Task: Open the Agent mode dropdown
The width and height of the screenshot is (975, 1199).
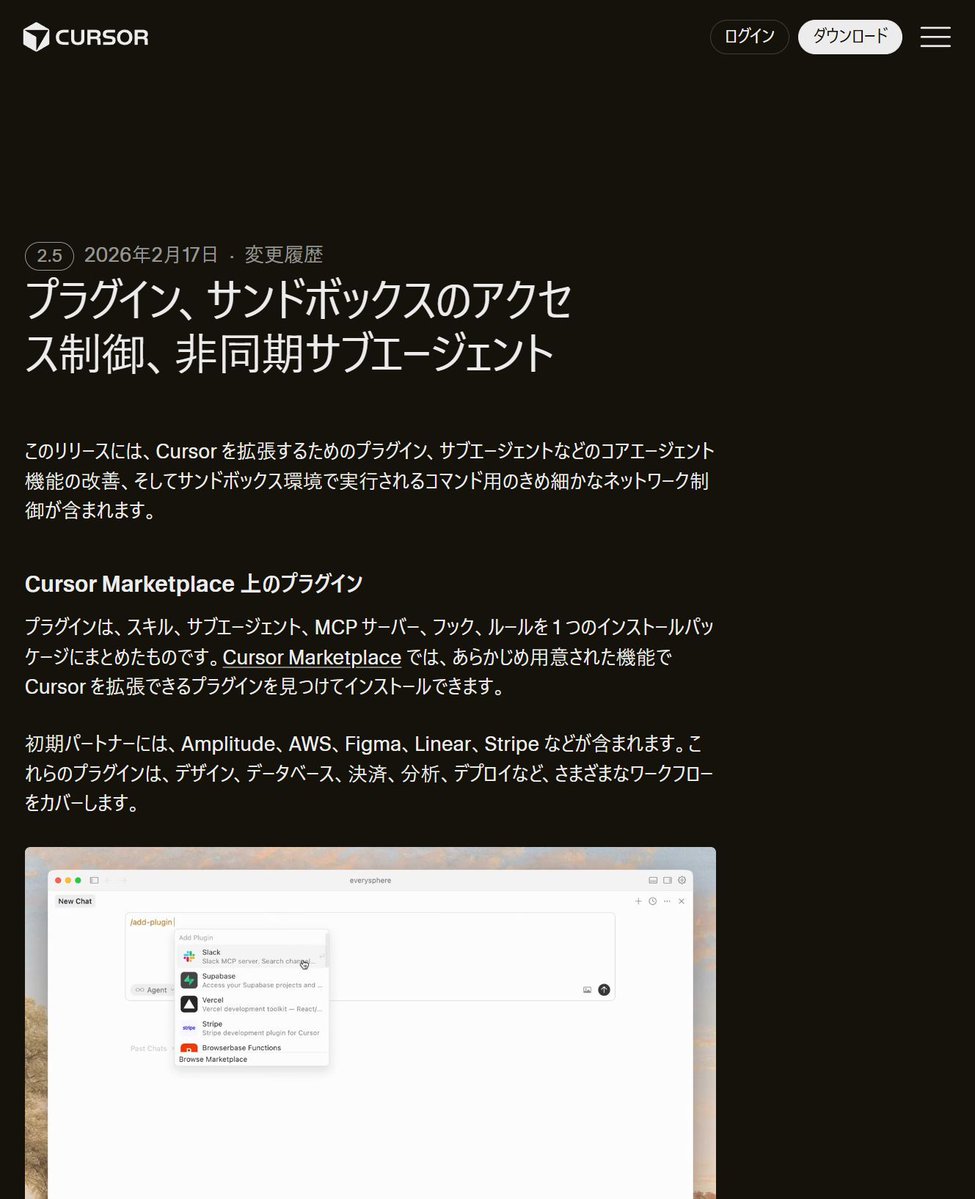Action: 154,989
